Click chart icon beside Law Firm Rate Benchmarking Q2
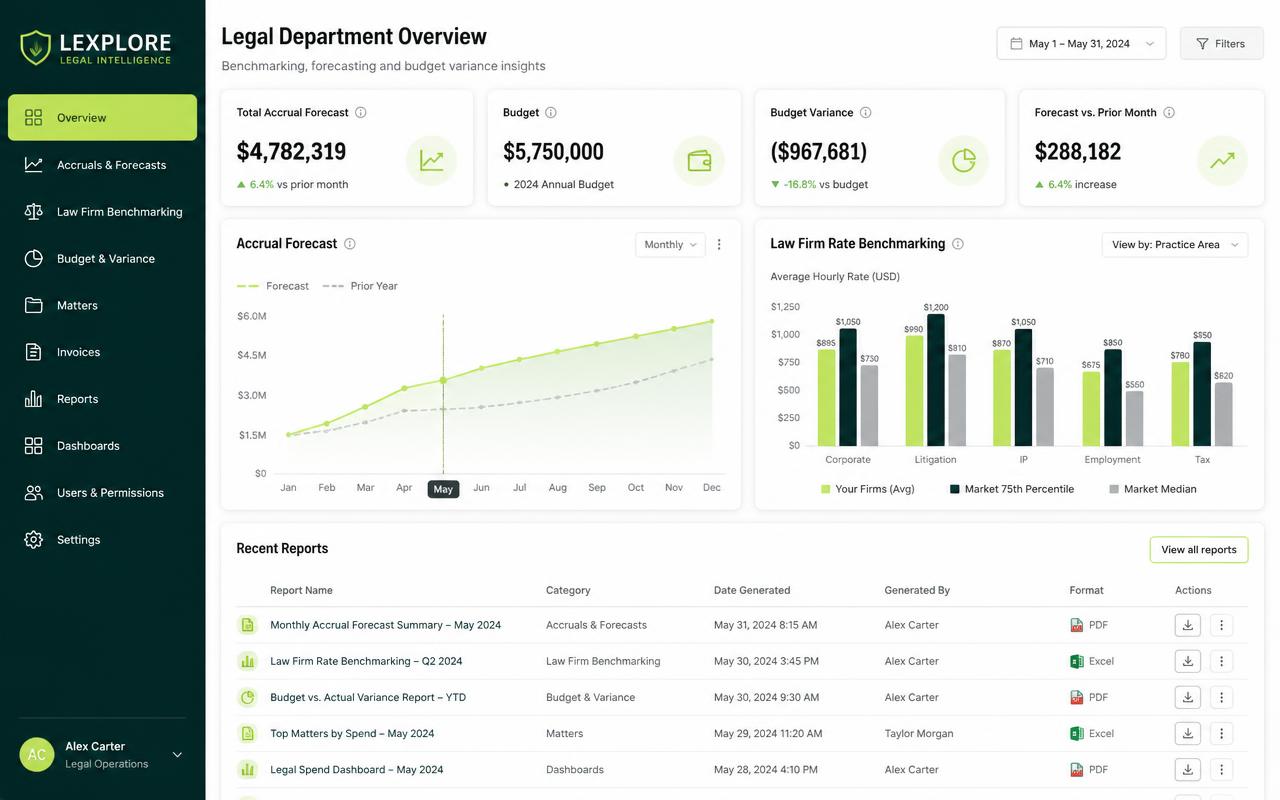The image size is (1280, 800). (247, 661)
